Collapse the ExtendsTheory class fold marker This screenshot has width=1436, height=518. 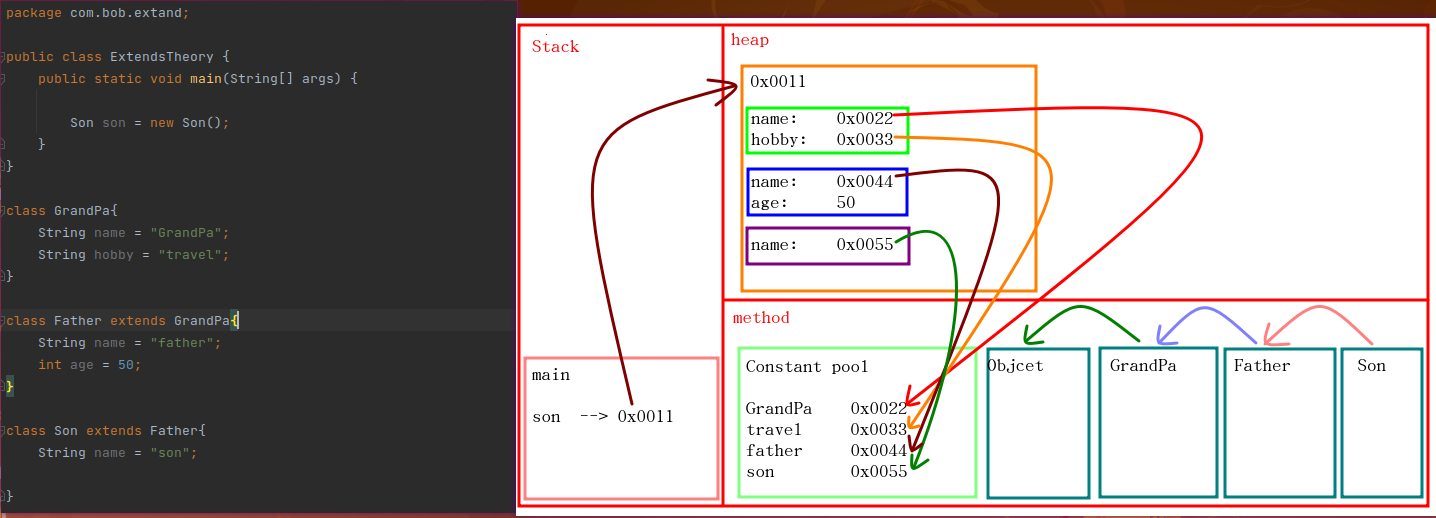pyautogui.click(x=4, y=57)
